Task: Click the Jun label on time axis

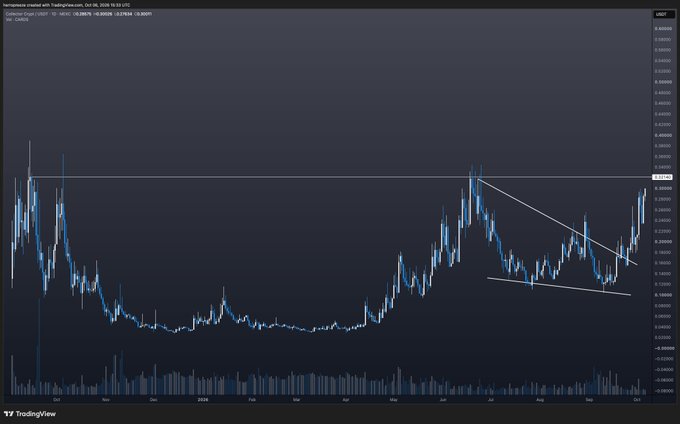Action: coord(443,399)
